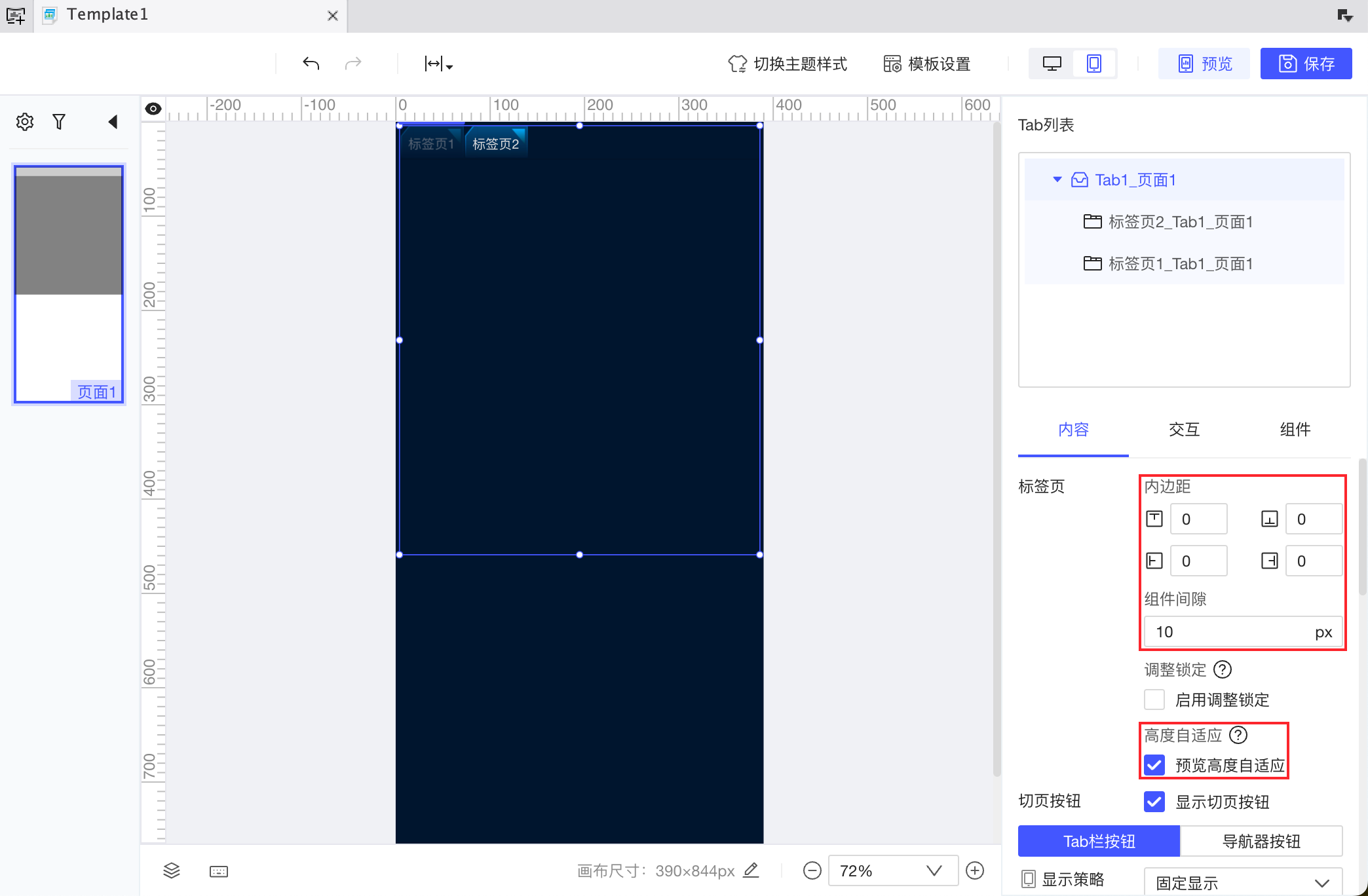Select the 导航器按钮 option

(x=1261, y=841)
